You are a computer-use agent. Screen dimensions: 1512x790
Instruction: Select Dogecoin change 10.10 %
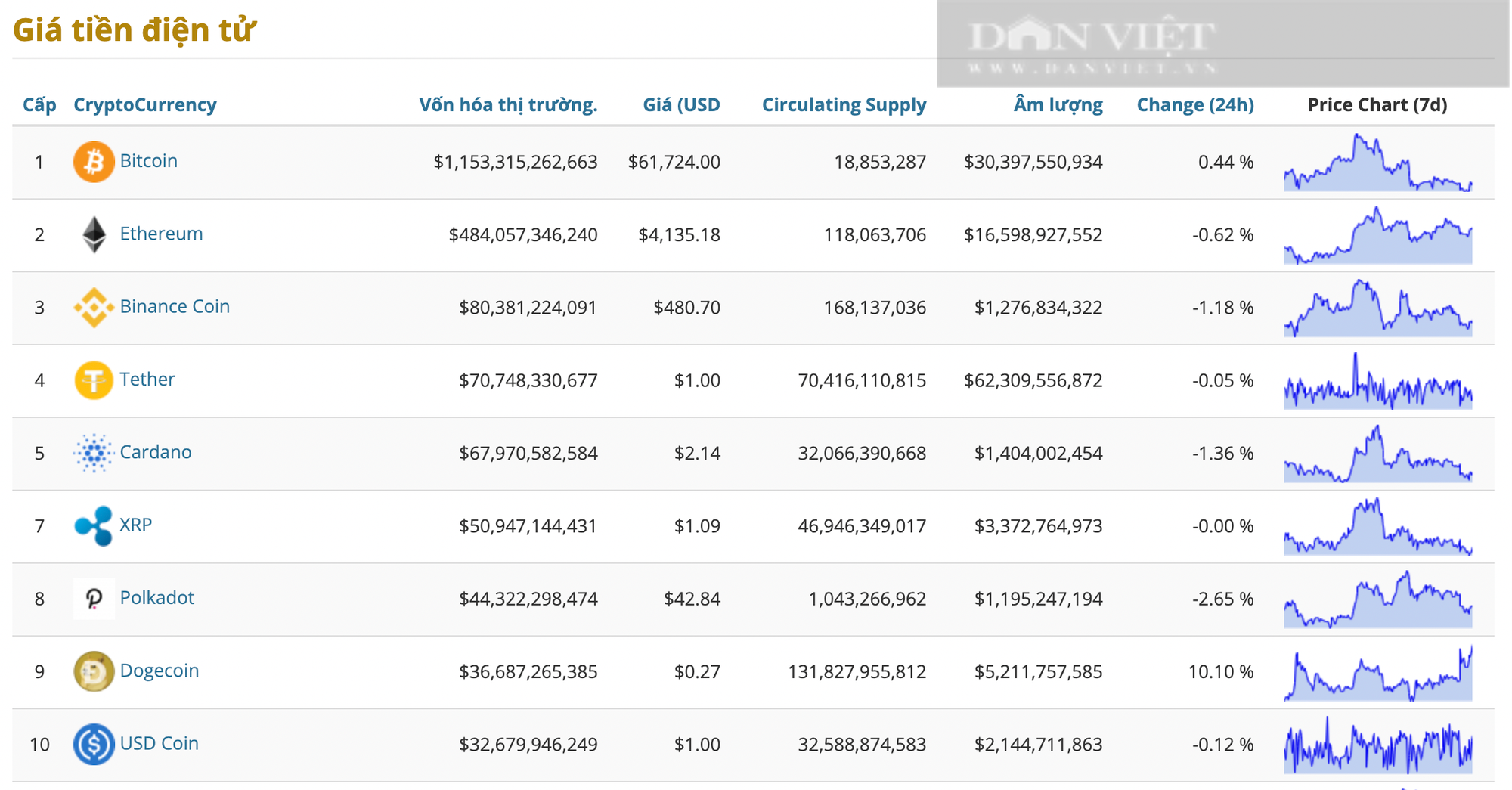point(1221,671)
